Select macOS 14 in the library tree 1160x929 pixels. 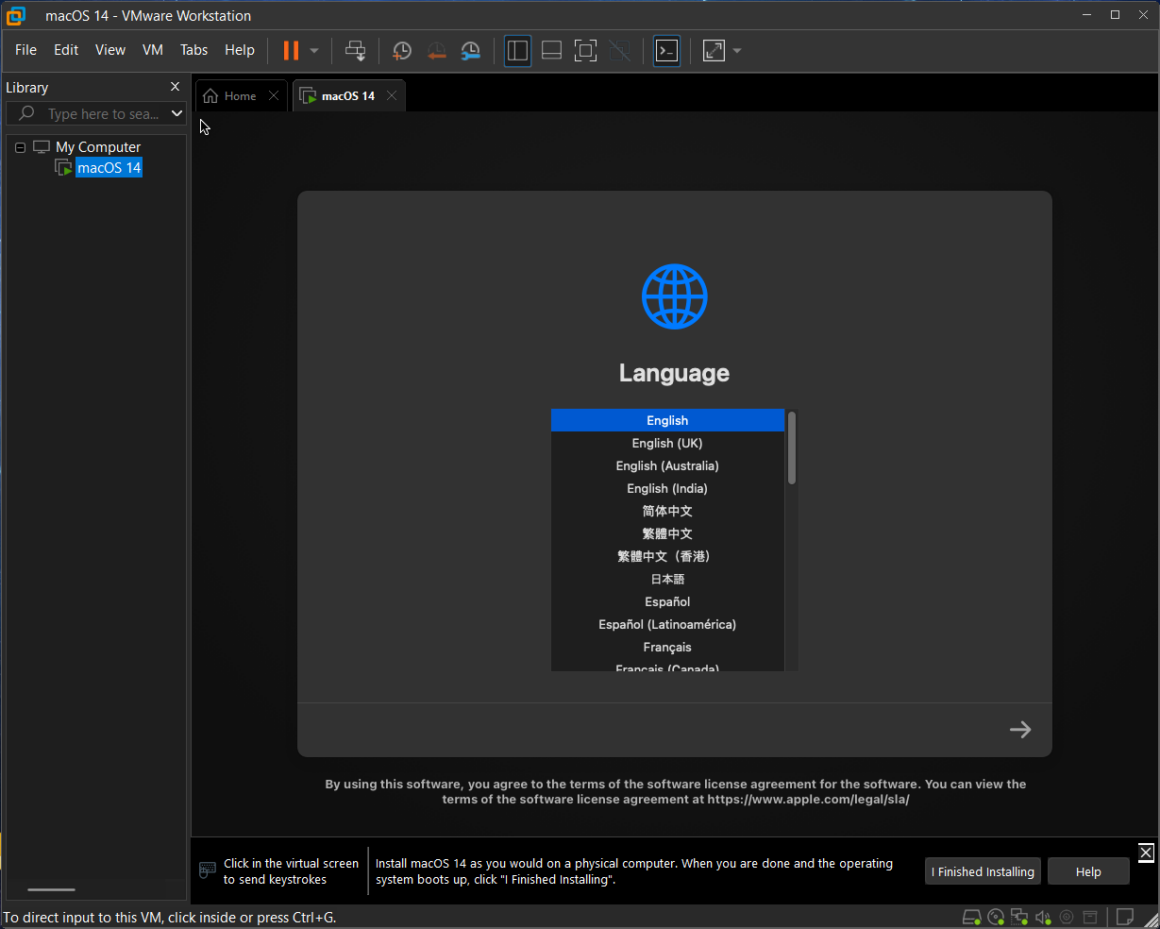click(109, 168)
